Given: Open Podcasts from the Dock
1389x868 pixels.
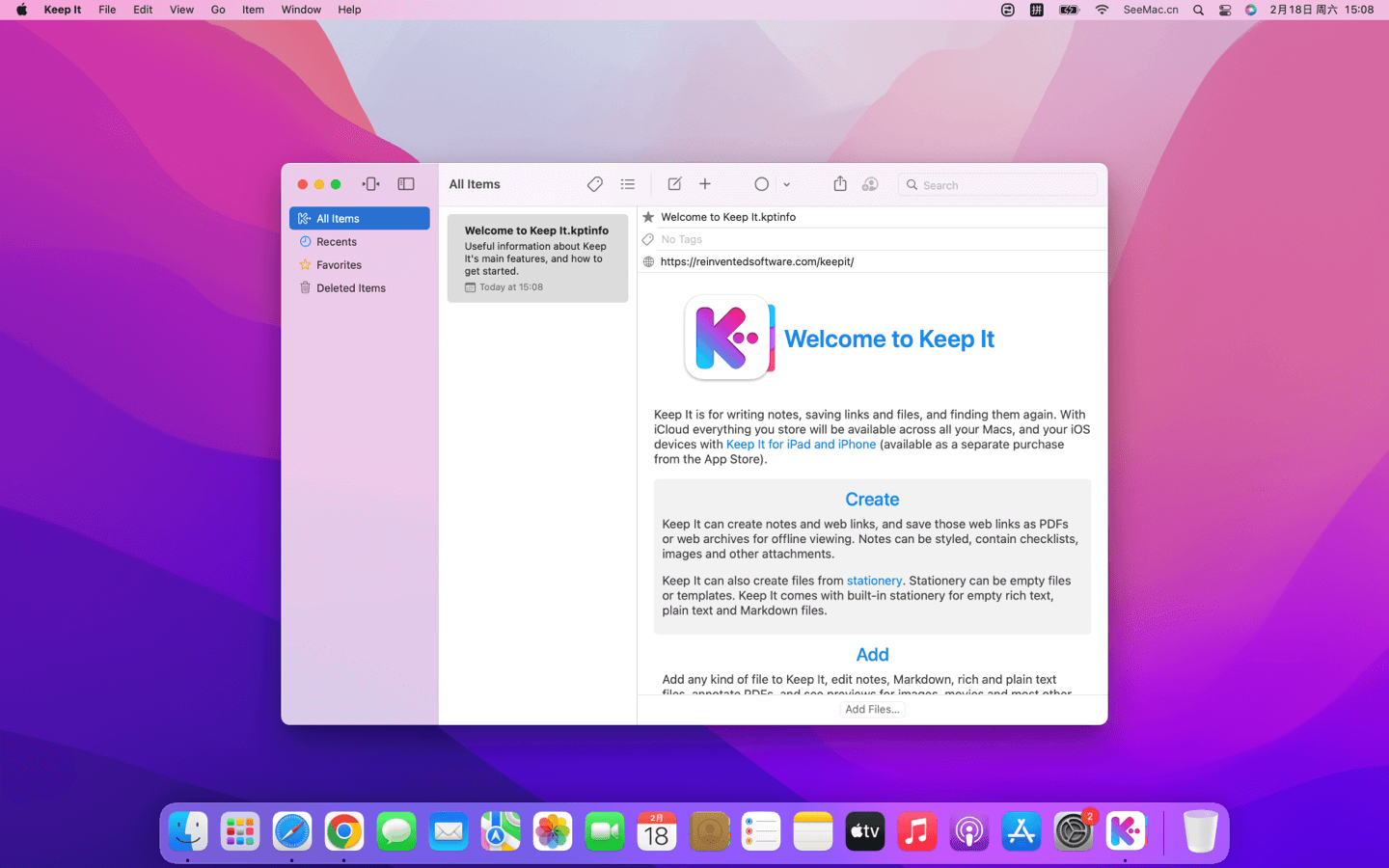Looking at the screenshot, I should tap(969, 831).
